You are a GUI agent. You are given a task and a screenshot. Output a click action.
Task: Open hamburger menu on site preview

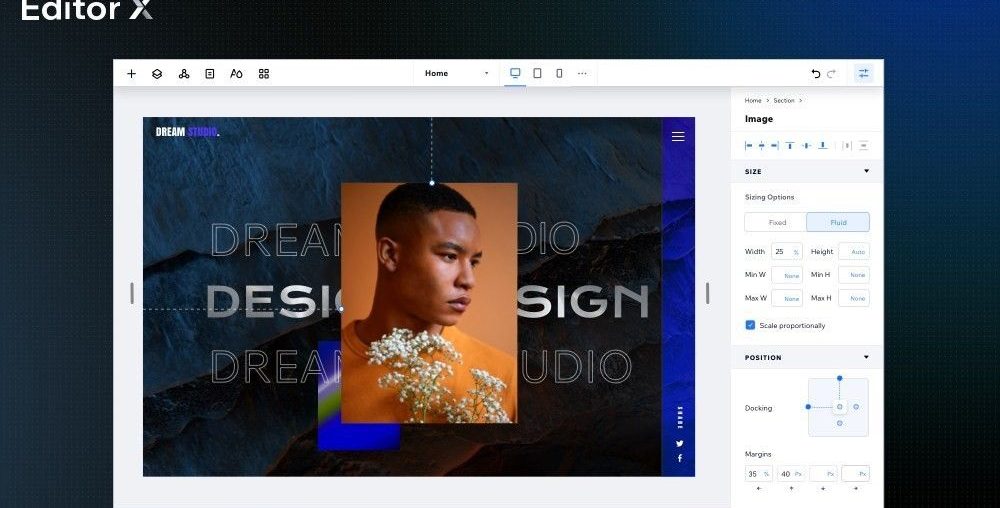point(678,136)
